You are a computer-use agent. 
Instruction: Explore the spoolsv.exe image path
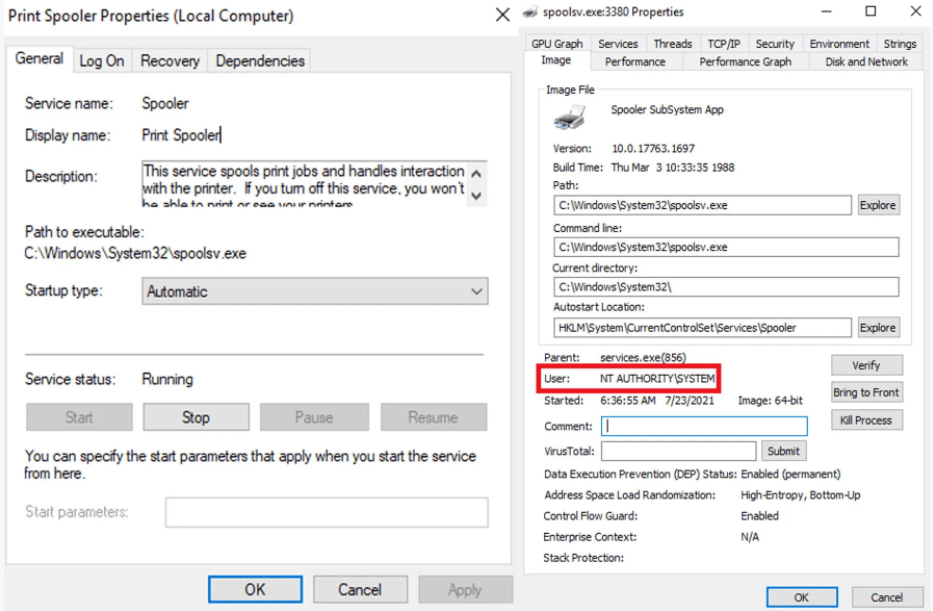878,205
